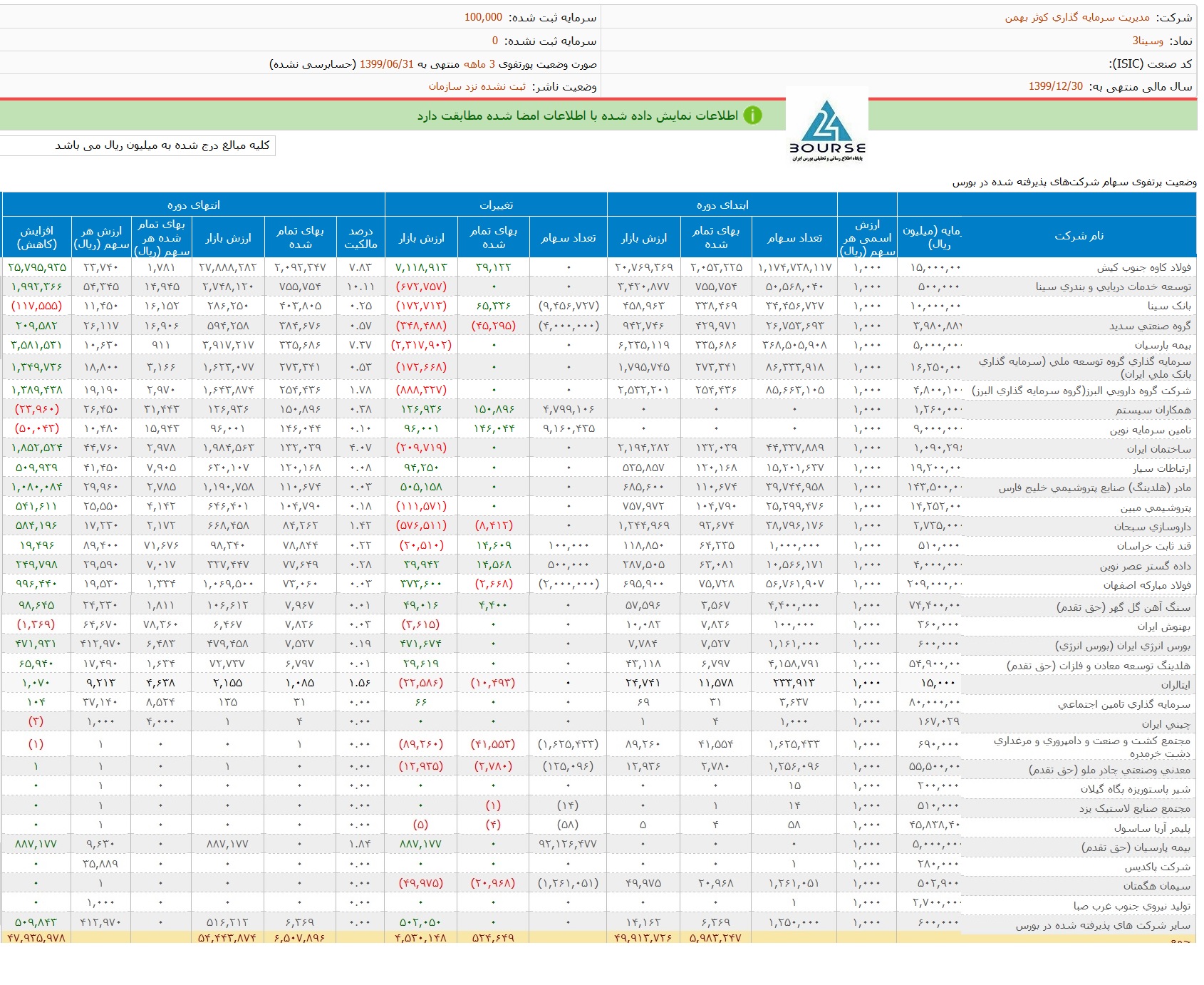Click the opening market value '۲۰,۷۶۹,۳۶۹'
Viewport: 1204px width, 985px height.
point(644,267)
